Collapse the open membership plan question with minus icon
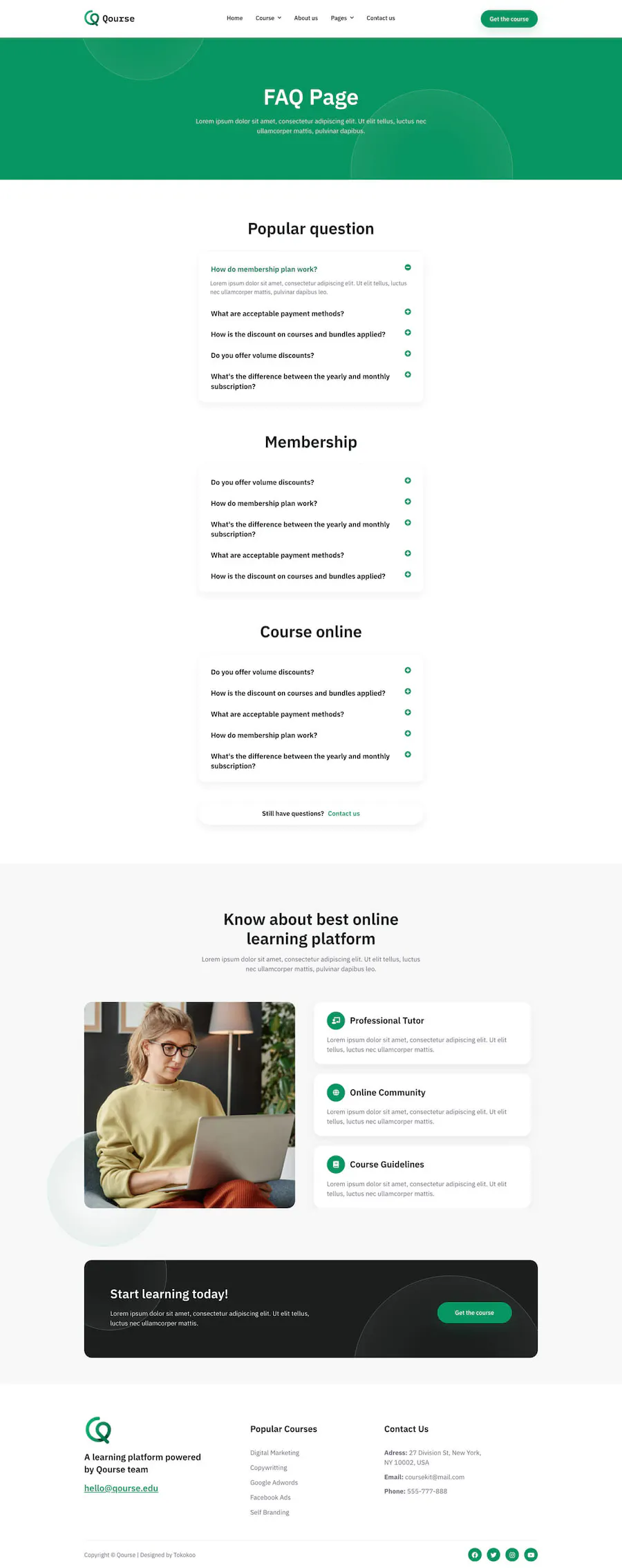This screenshot has width=622, height=1568. [408, 267]
